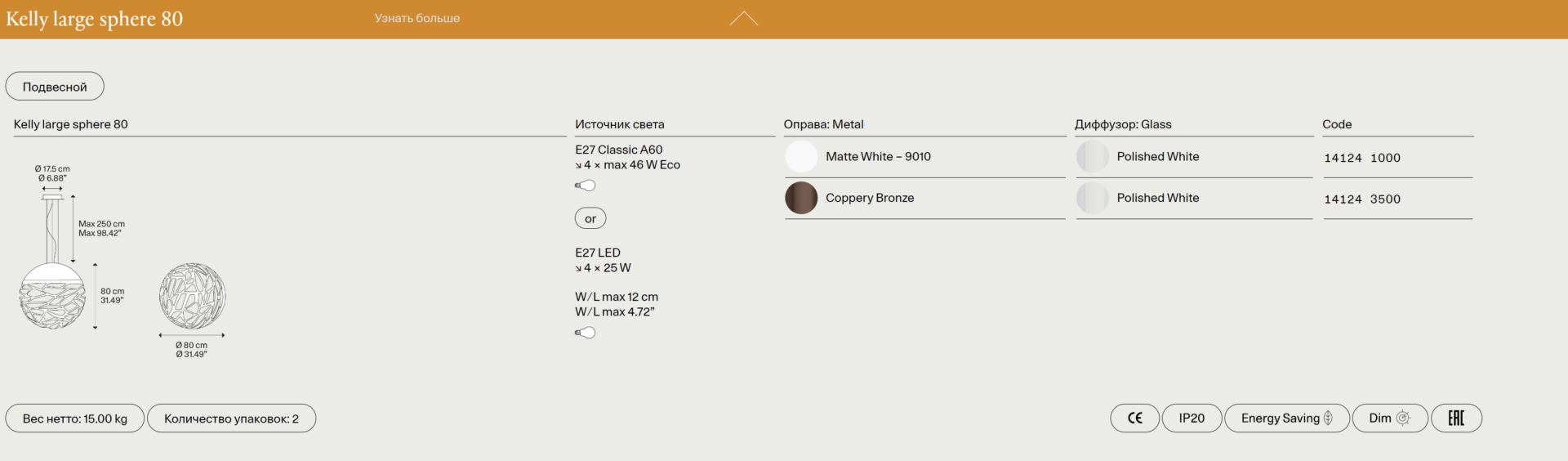Click product code 14124 3500
The image size is (1568, 461).
click(1361, 199)
